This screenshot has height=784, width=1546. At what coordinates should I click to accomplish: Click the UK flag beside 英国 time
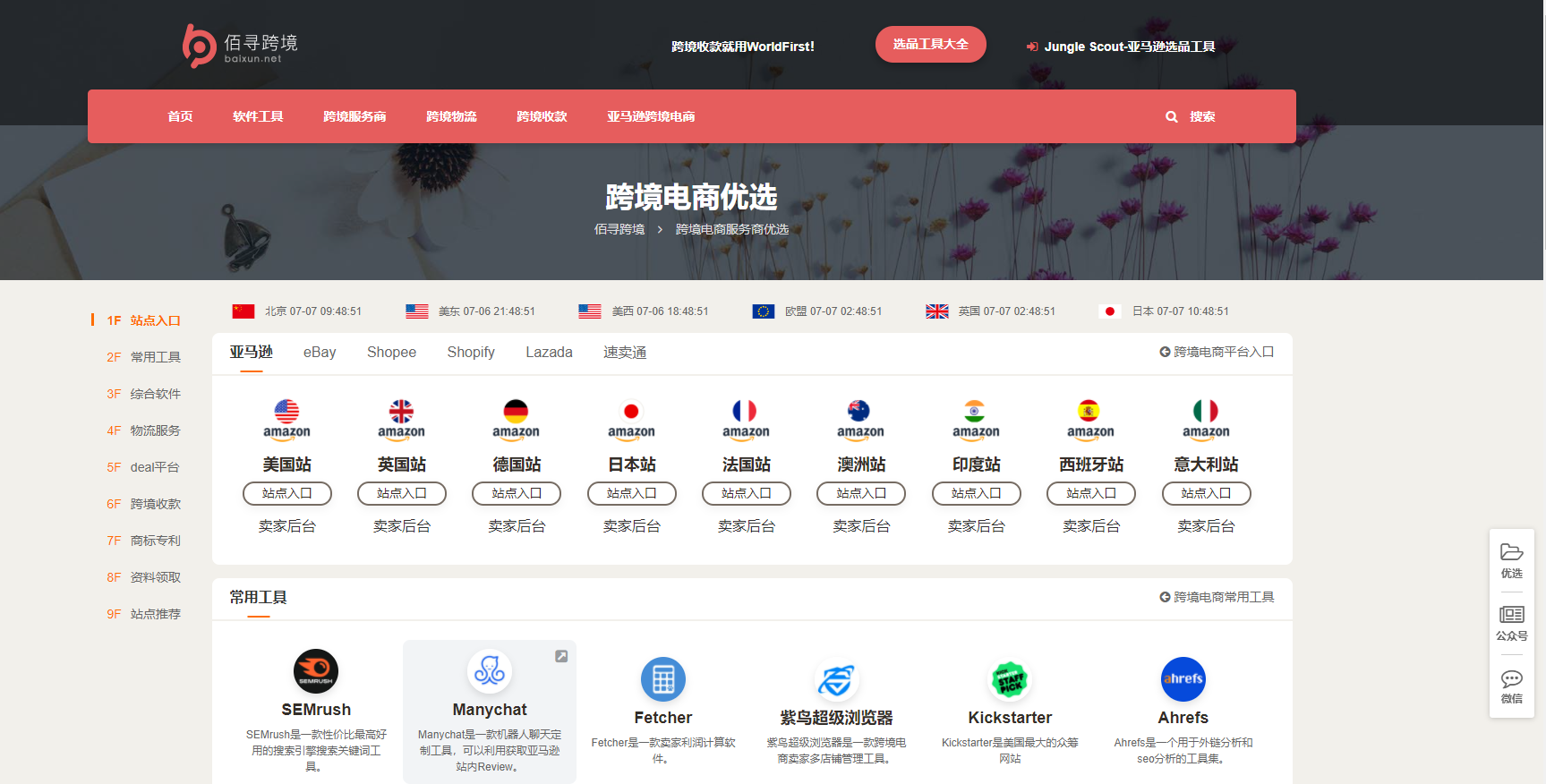[937, 311]
